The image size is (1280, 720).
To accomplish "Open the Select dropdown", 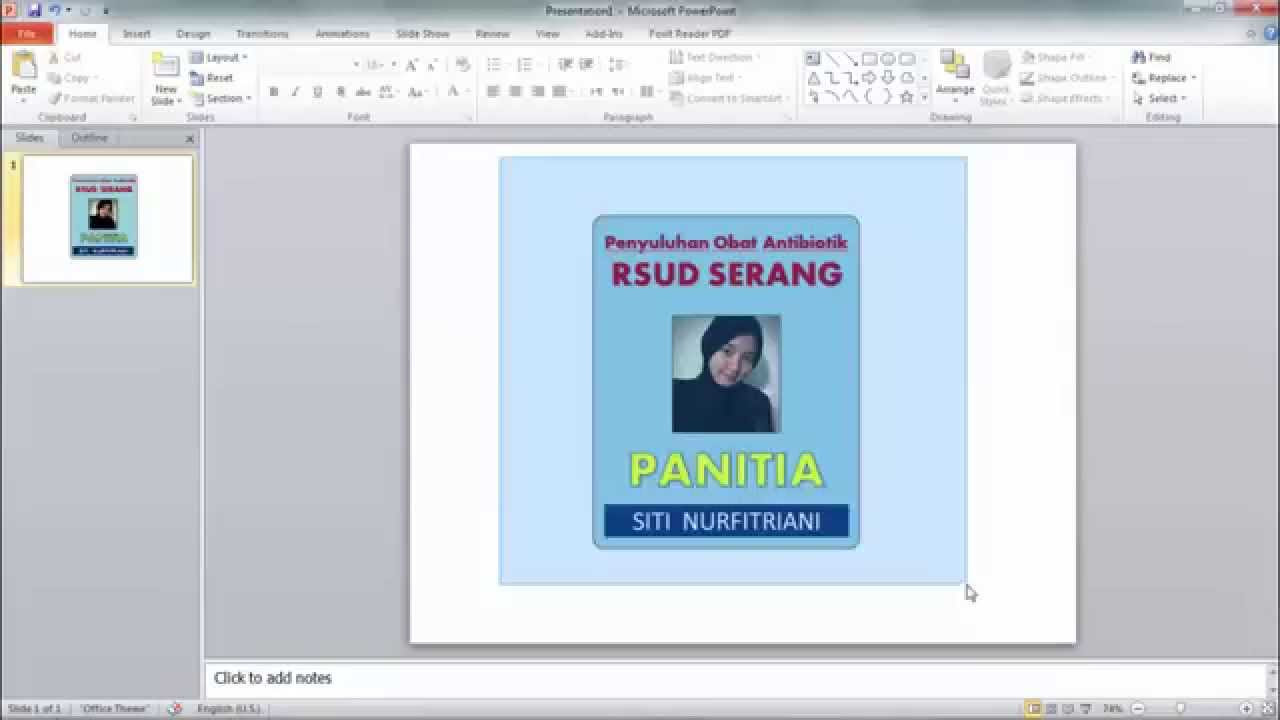I will (1159, 98).
